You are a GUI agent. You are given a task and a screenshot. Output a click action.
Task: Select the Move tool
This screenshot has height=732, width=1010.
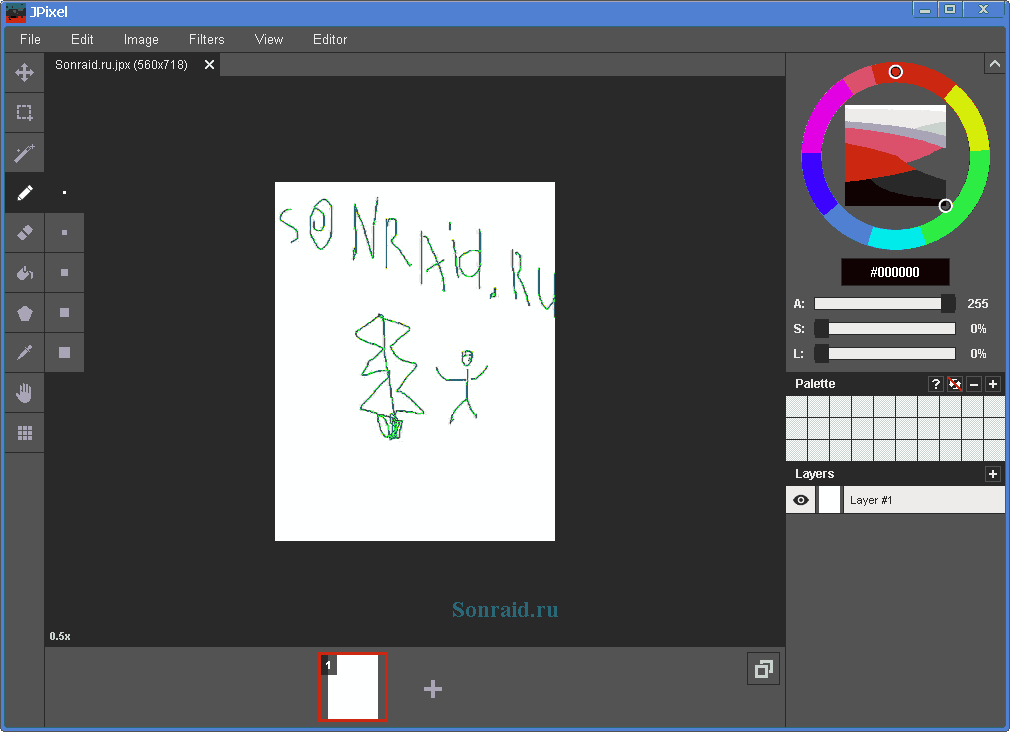click(x=24, y=73)
